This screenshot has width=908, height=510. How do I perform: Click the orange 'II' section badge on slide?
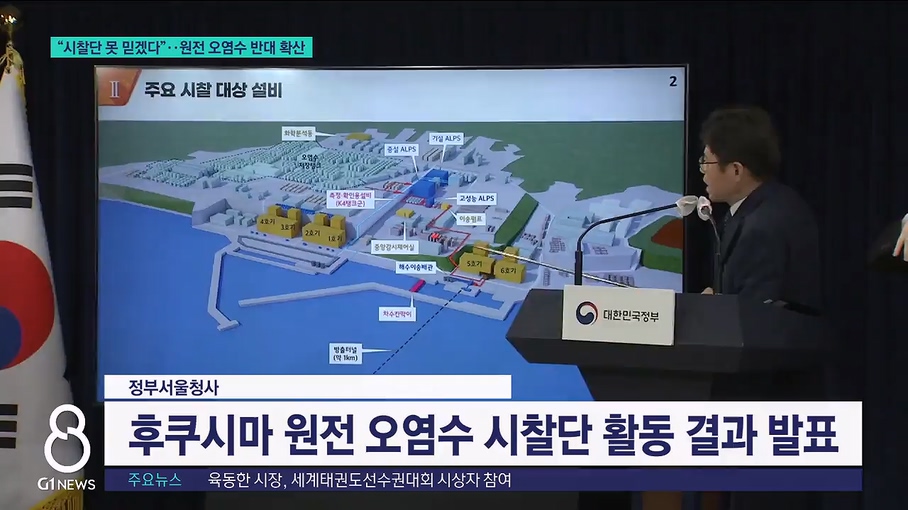tap(116, 88)
